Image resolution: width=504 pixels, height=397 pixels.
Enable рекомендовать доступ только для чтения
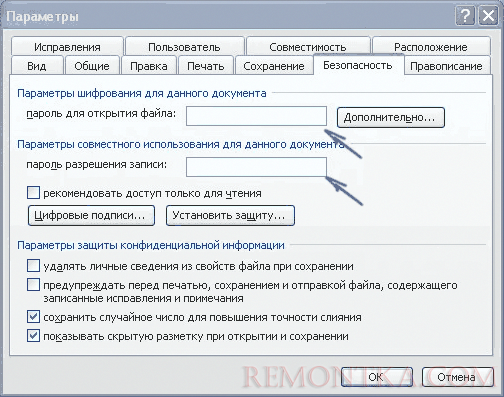(x=33, y=193)
